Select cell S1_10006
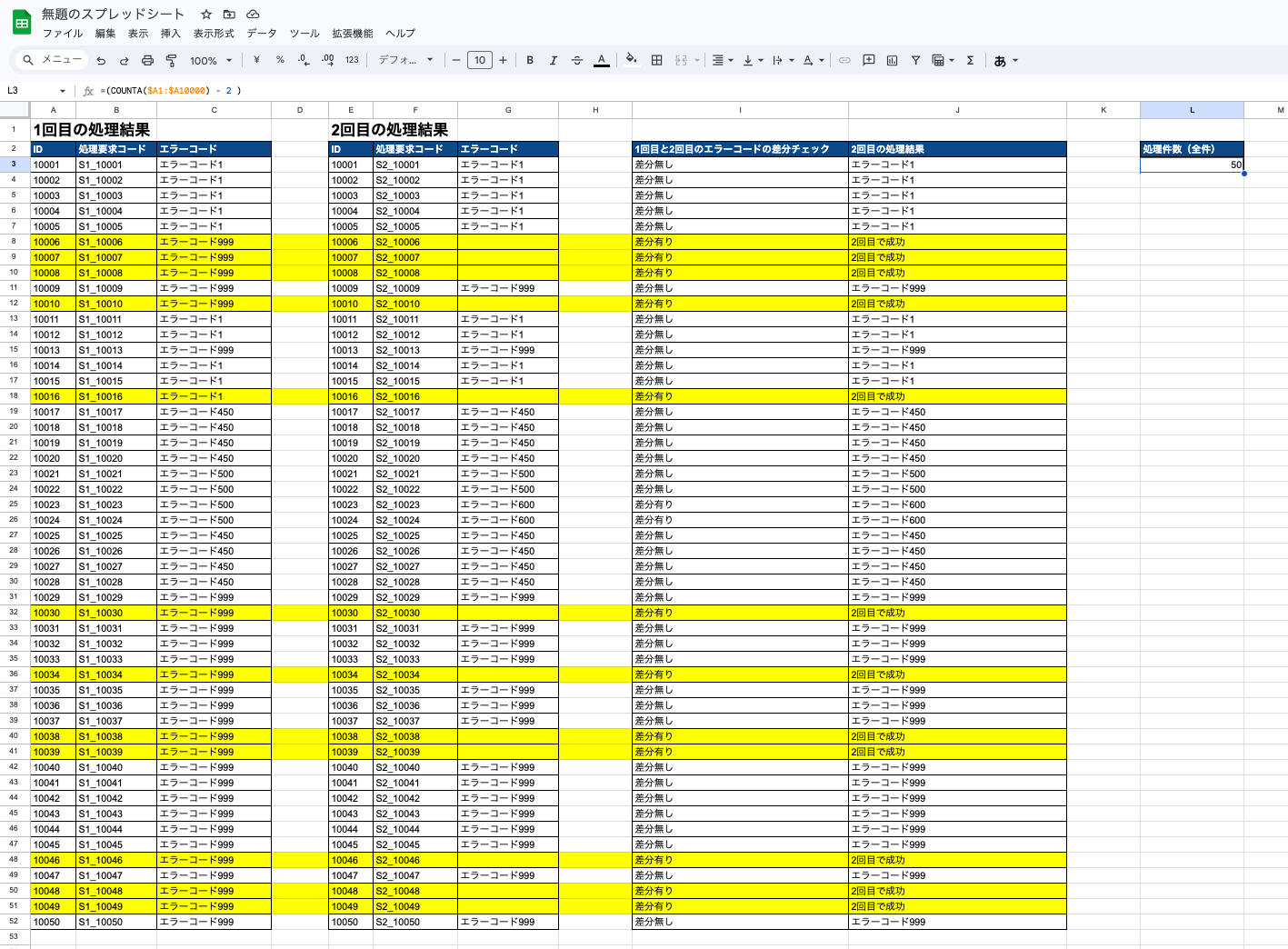 pos(116,242)
